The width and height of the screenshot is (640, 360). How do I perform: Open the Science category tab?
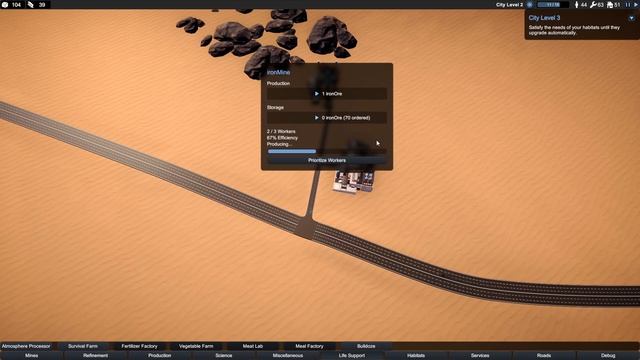224,356
